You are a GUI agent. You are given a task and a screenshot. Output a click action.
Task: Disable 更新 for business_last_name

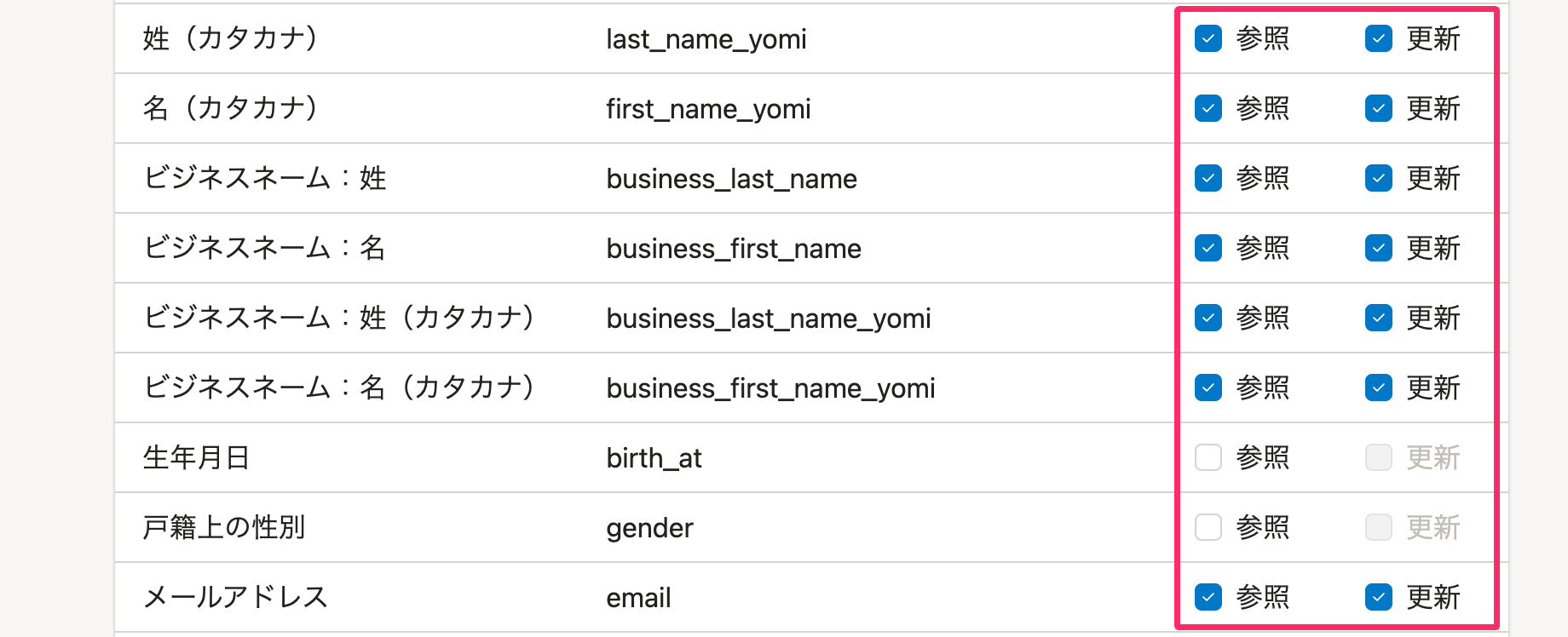tap(1378, 178)
